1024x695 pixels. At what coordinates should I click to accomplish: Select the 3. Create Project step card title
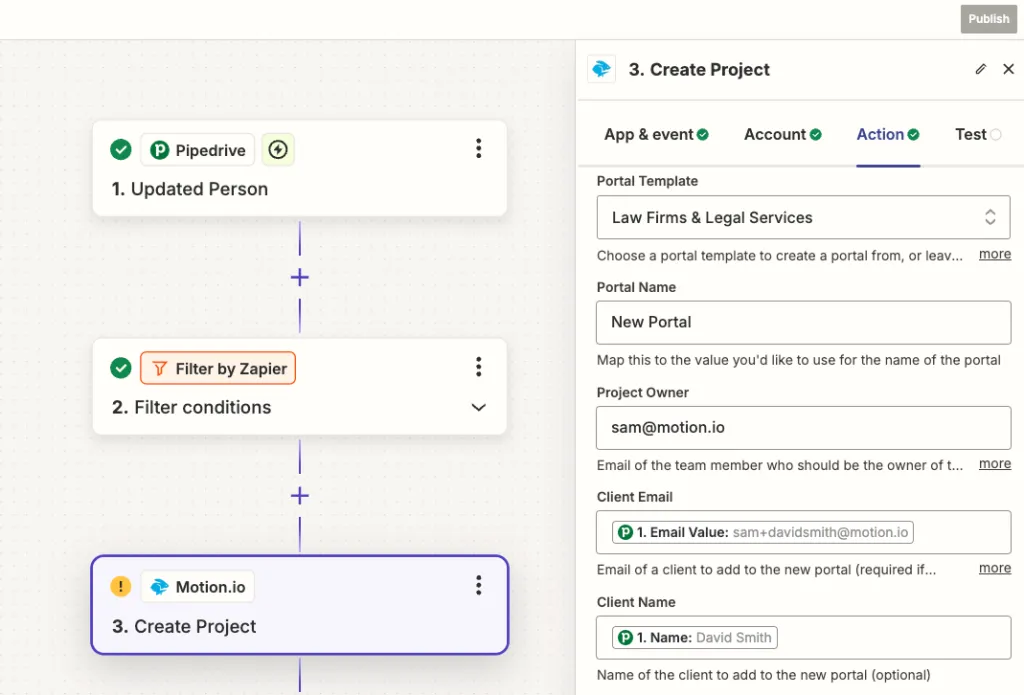tap(184, 626)
